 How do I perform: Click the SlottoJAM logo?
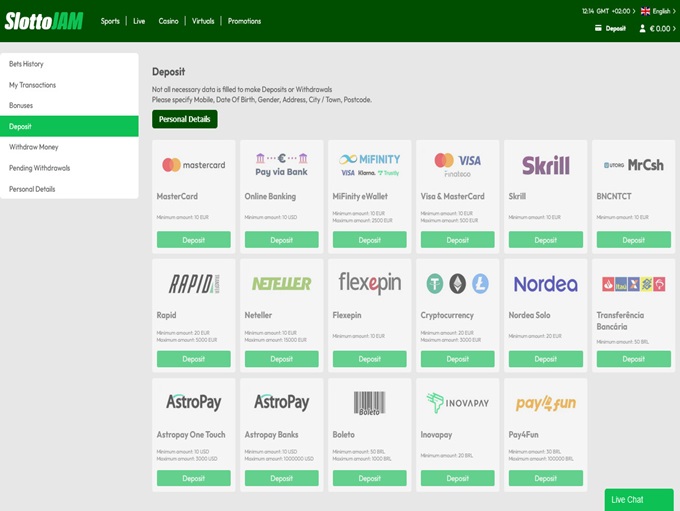[x=44, y=20]
